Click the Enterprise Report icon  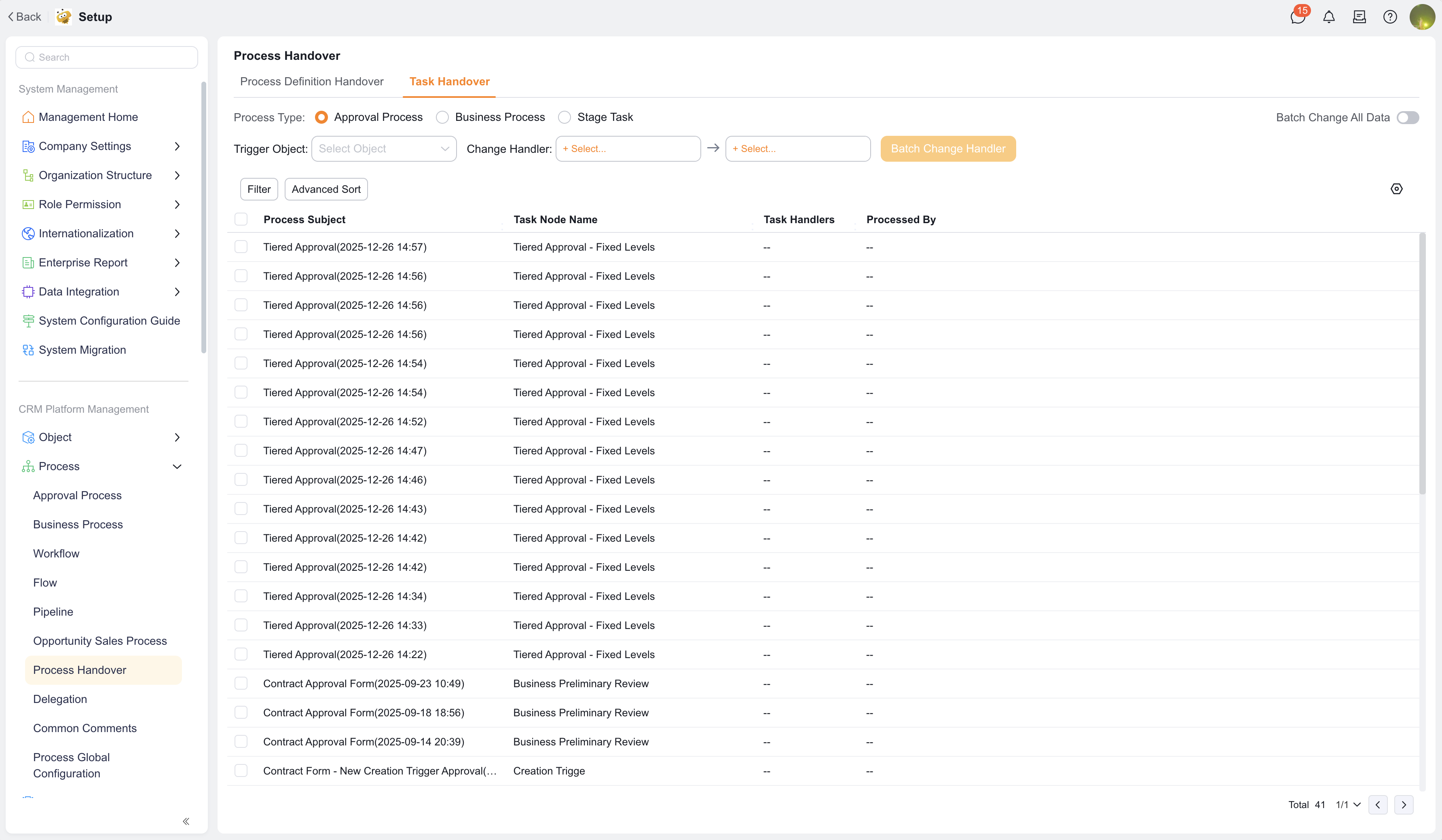[28, 263]
